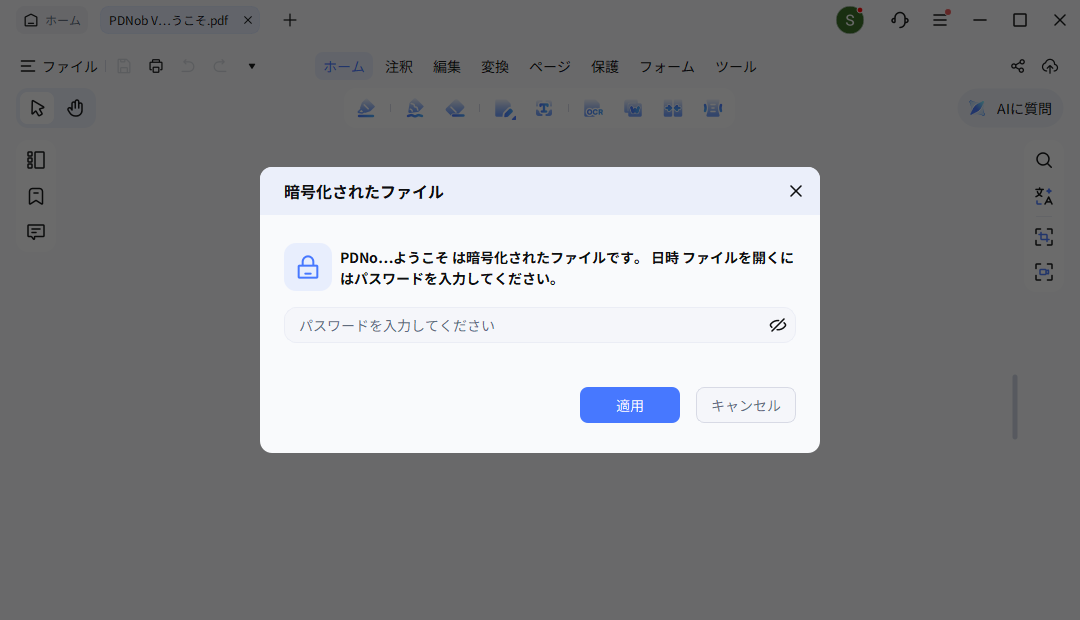Select the hand pan tool
Viewport: 1080px width, 620px height.
(75, 108)
